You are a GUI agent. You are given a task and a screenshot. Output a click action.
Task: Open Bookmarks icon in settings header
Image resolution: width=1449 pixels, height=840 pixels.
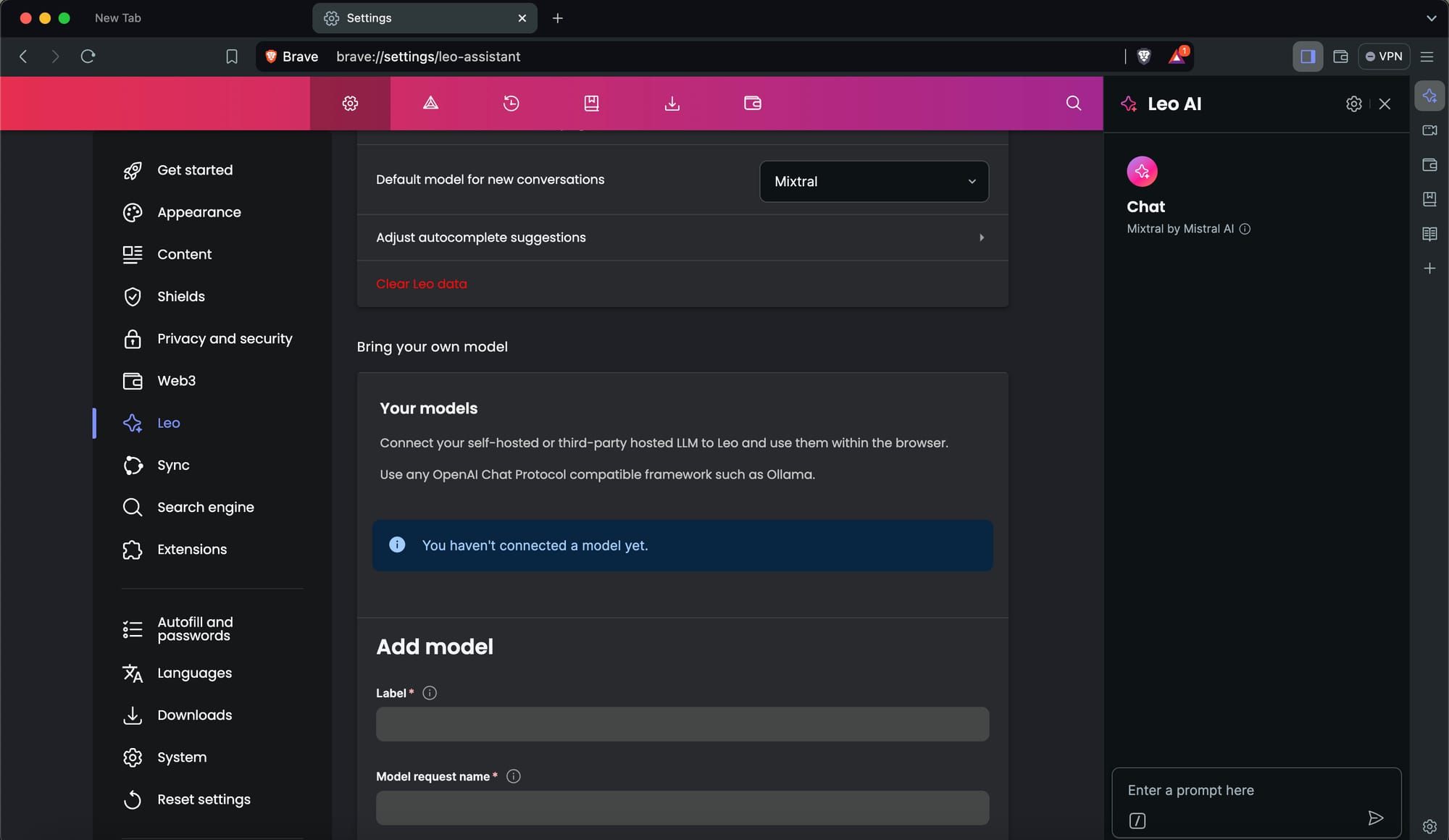coord(591,103)
